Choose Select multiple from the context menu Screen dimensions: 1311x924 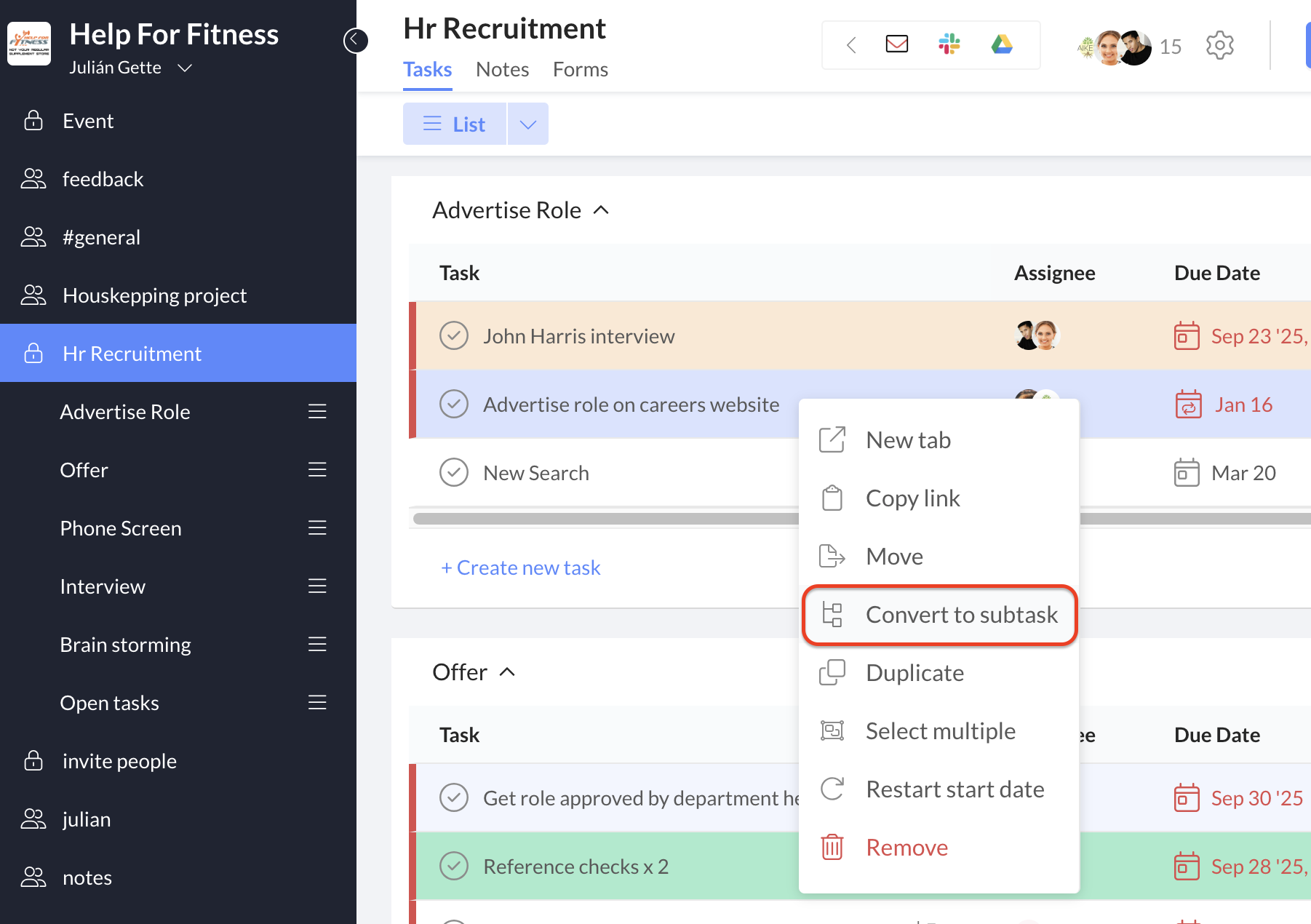939,731
